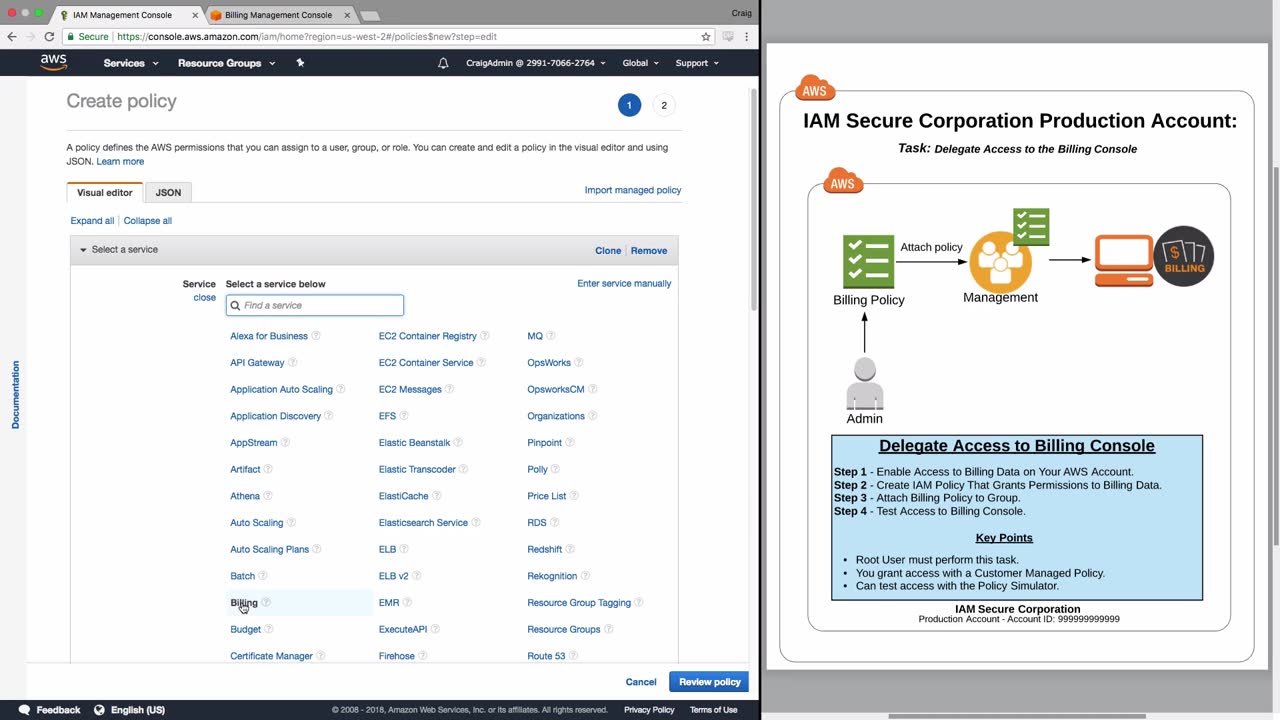Click the close link under Service

point(204,297)
